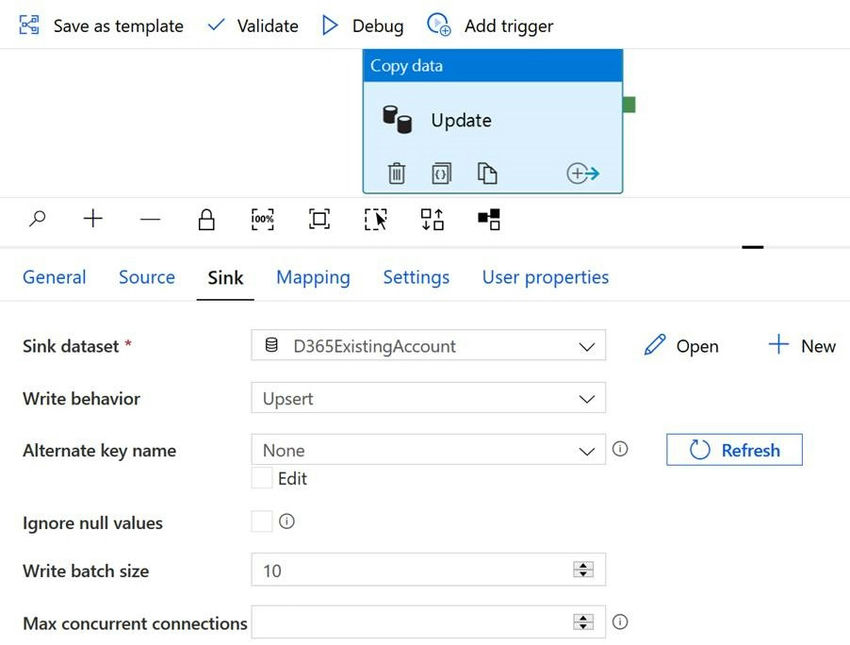Viewport: 850px width, 645px height.
Task: Zoom out on canvas with minus icon
Action: point(150,219)
